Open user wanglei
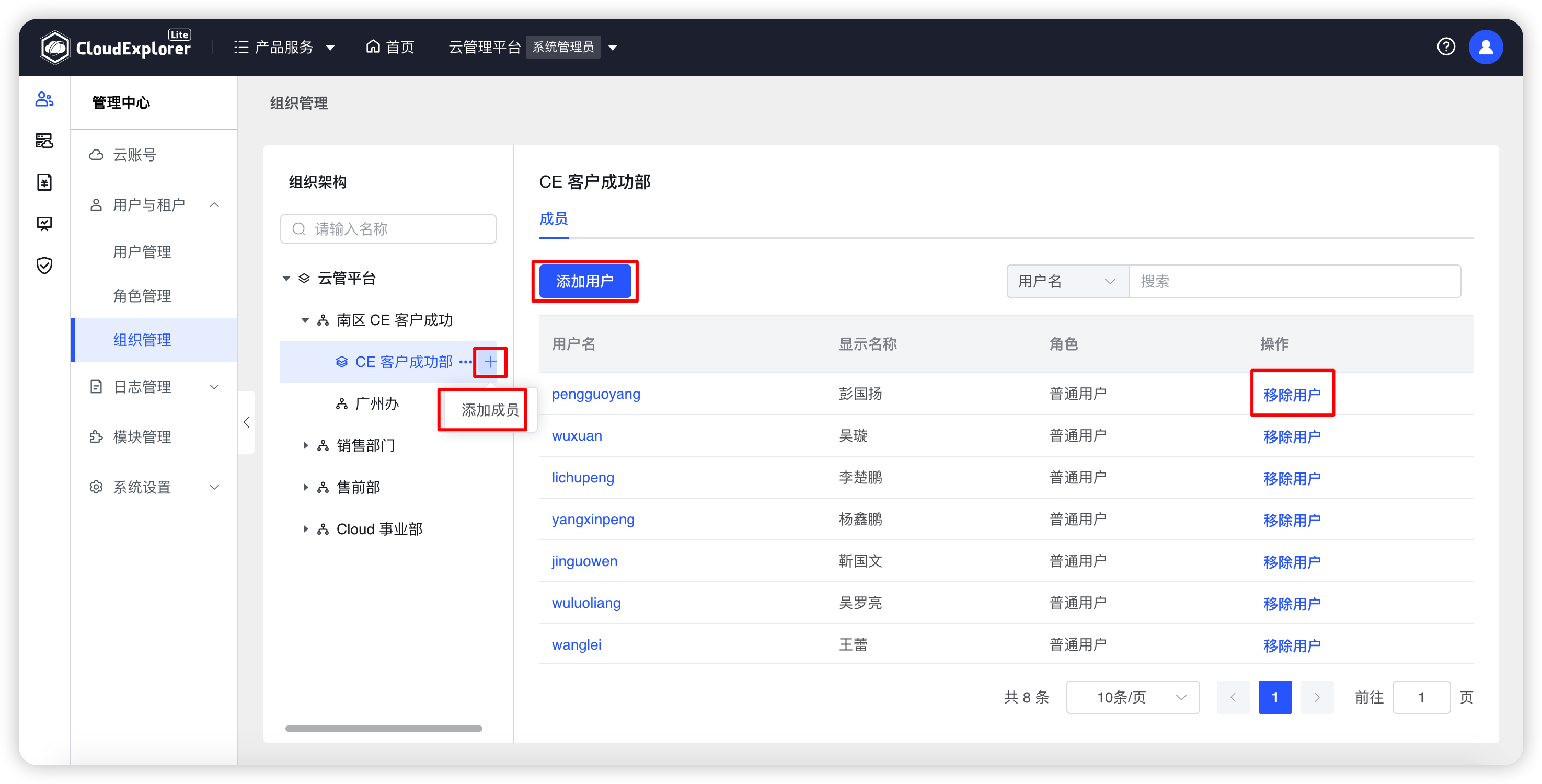The height and width of the screenshot is (784, 1542). point(577,645)
